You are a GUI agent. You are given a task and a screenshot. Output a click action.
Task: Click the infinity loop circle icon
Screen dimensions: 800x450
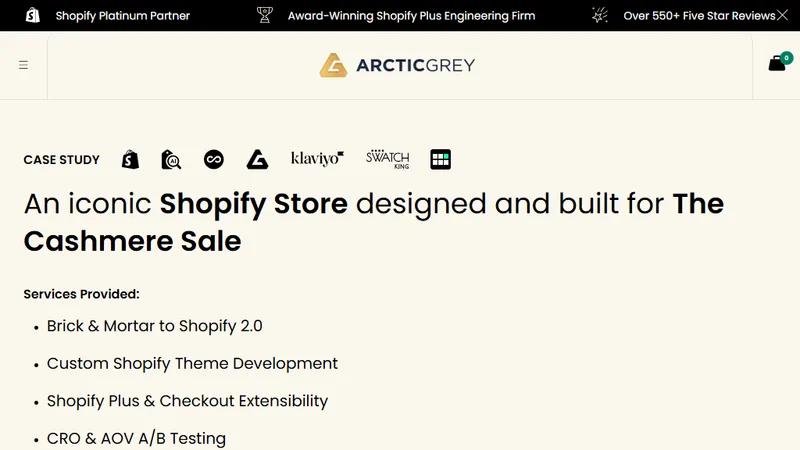coord(214,159)
